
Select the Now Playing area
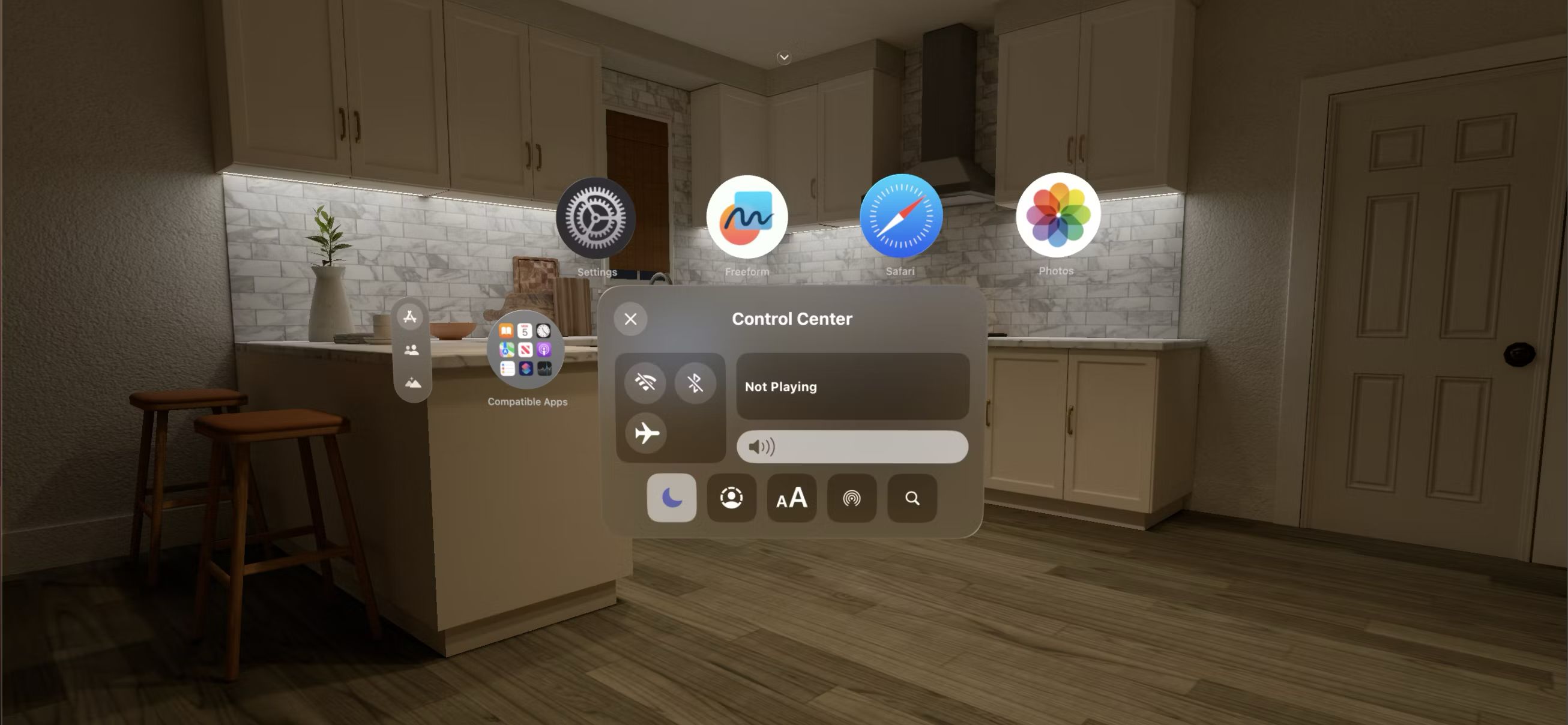click(852, 386)
